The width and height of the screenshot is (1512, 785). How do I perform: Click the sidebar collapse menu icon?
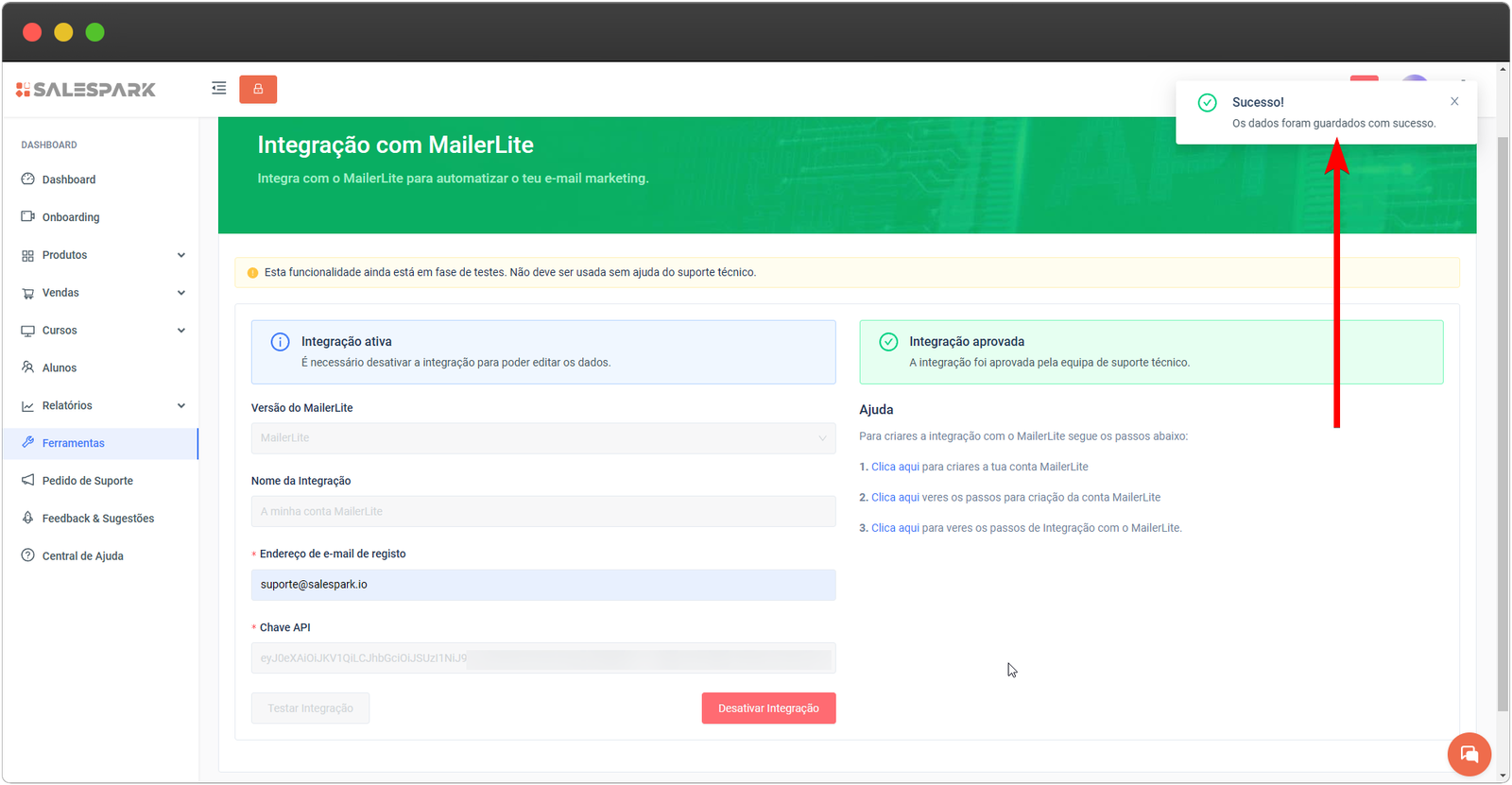[218, 89]
